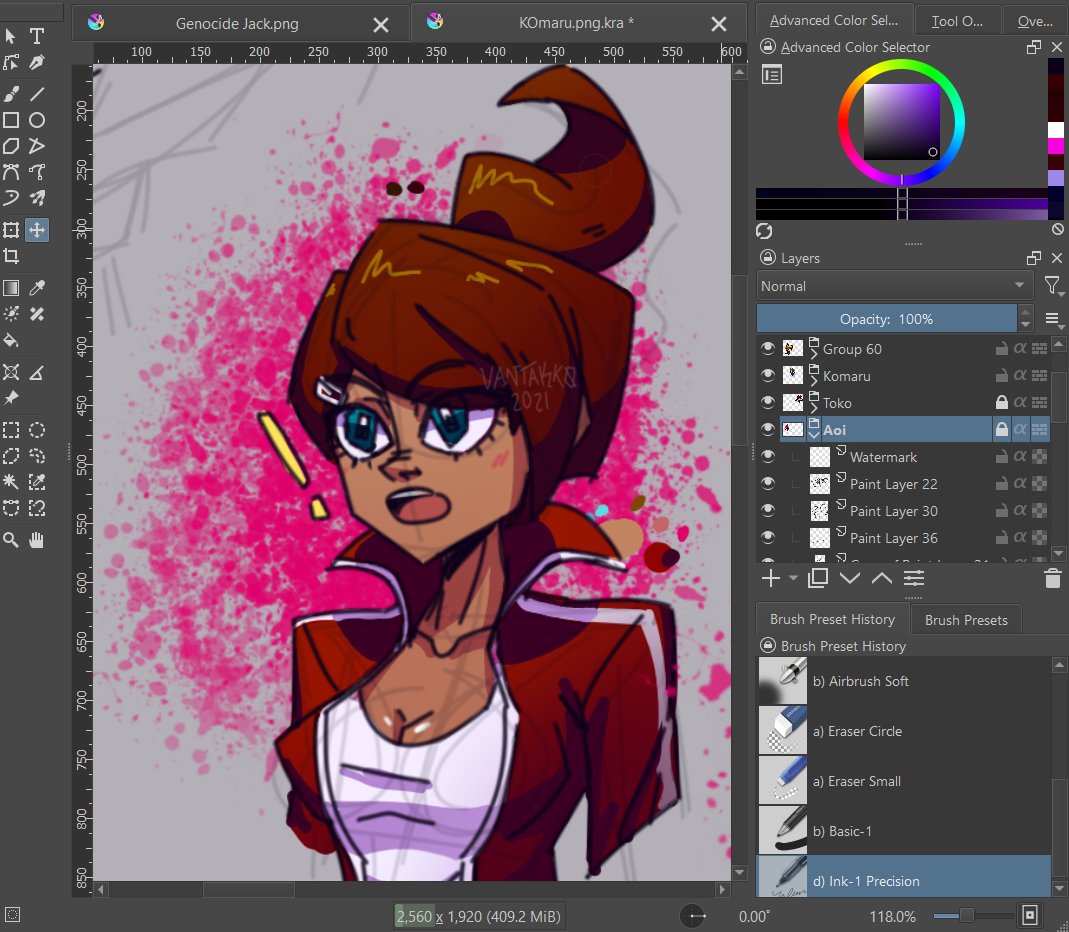Select the Measure tool
The image size is (1069, 932).
[37, 372]
